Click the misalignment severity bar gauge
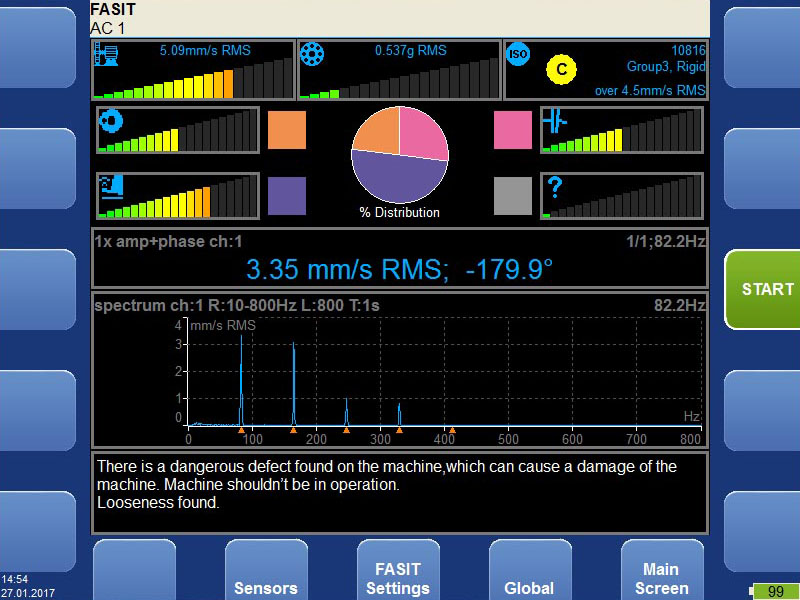Viewport: 800px width, 600px height. (622, 131)
